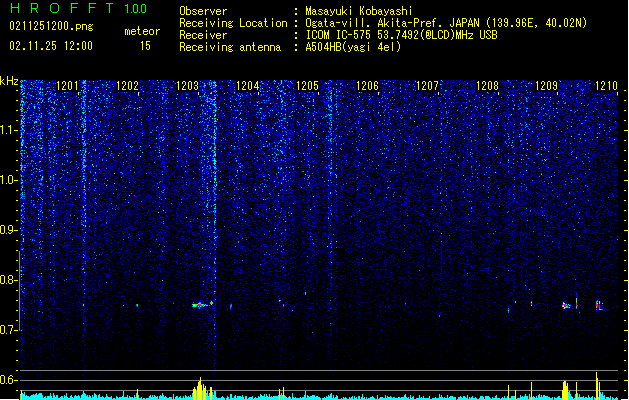Click the 0.6 kHz axis label
Image resolution: width=629 pixels, height=400 pixels.
8,380
